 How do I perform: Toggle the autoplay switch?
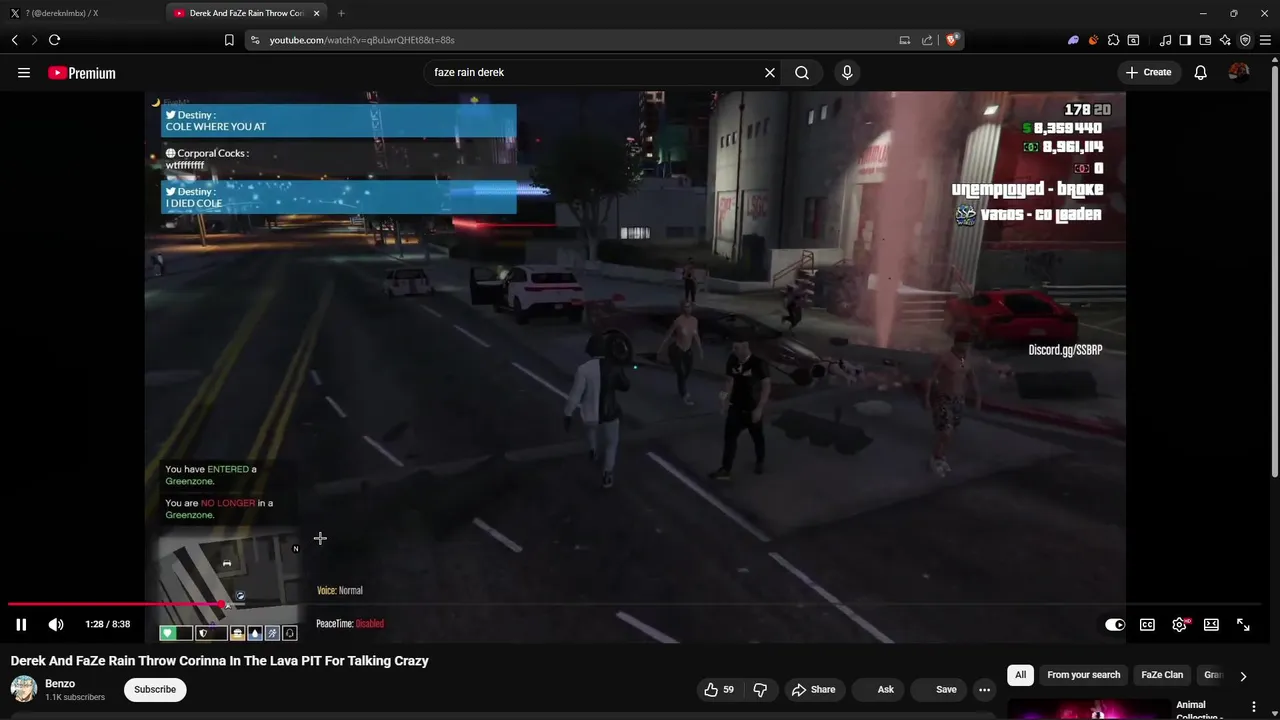(x=1115, y=624)
